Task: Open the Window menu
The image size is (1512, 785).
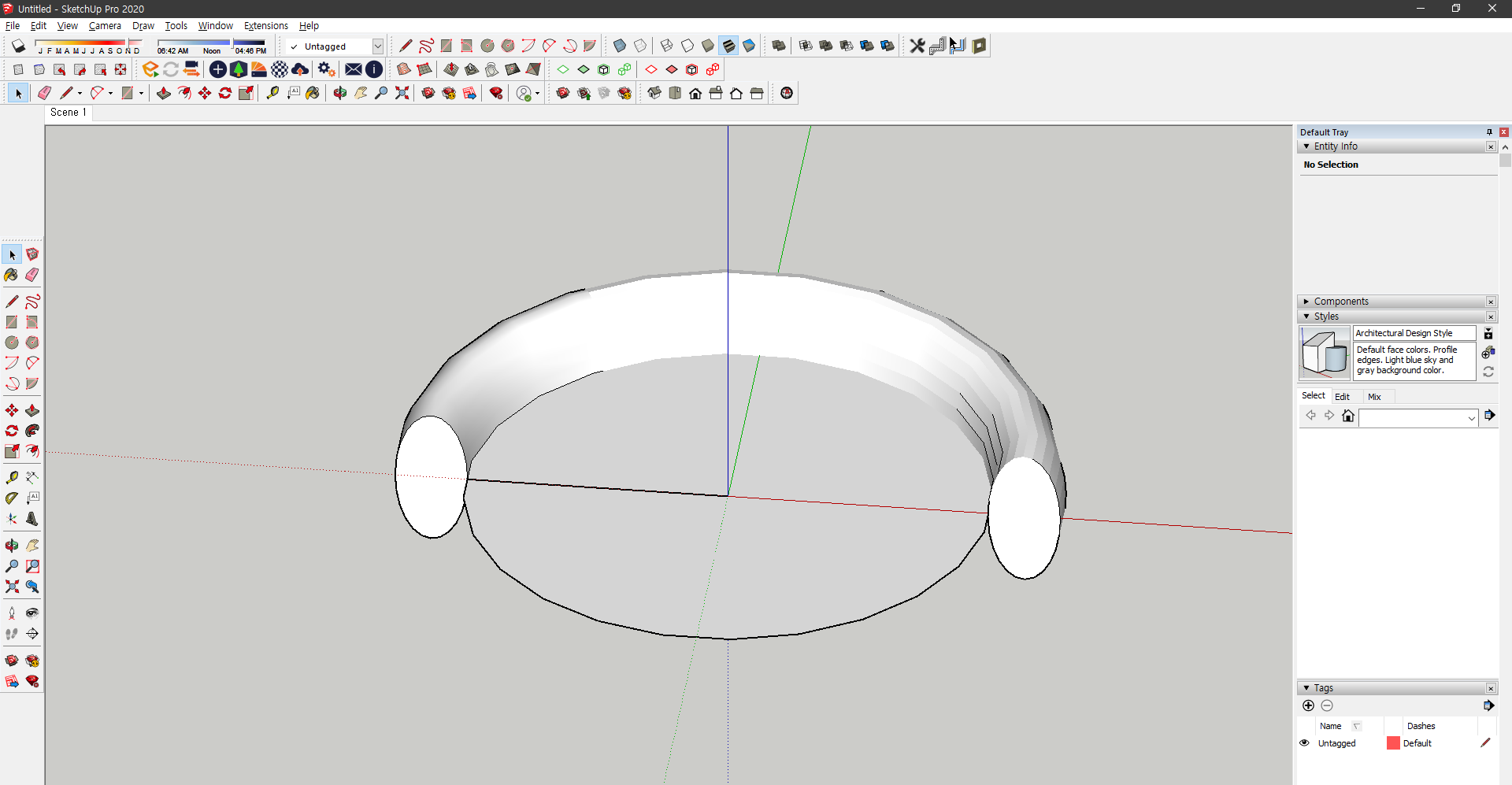Action: pos(215,26)
